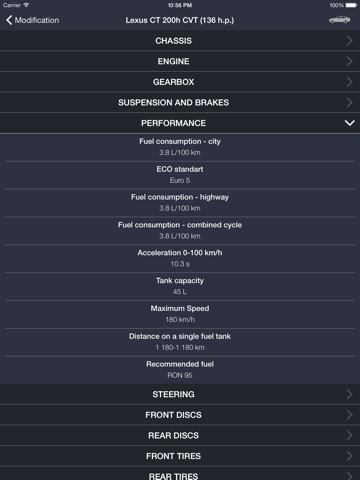Expand SUSPENSION AND BRAKES section
Viewport: 360px width, 480px height.
click(180, 103)
